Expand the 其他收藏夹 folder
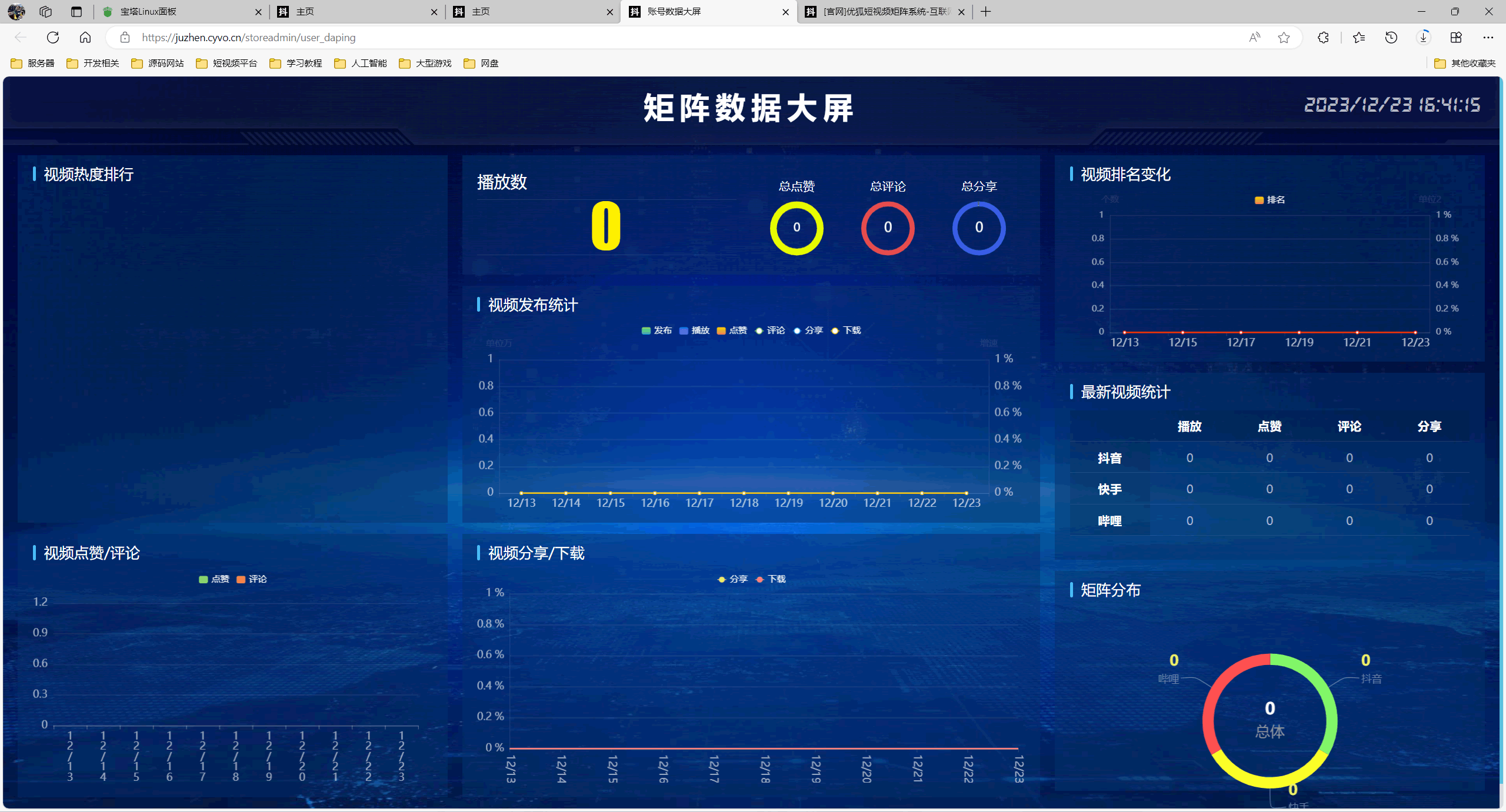This screenshot has width=1506, height=812. point(1465,64)
